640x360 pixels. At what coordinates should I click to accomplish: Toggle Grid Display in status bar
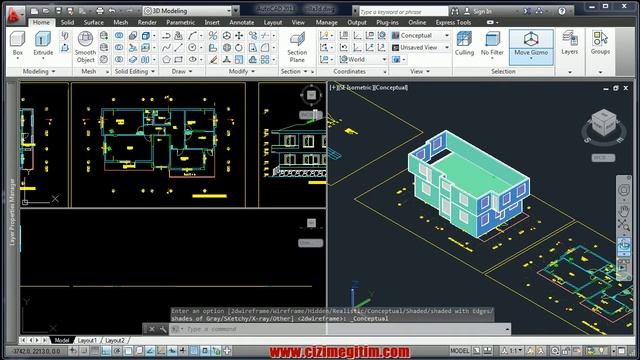point(95,351)
